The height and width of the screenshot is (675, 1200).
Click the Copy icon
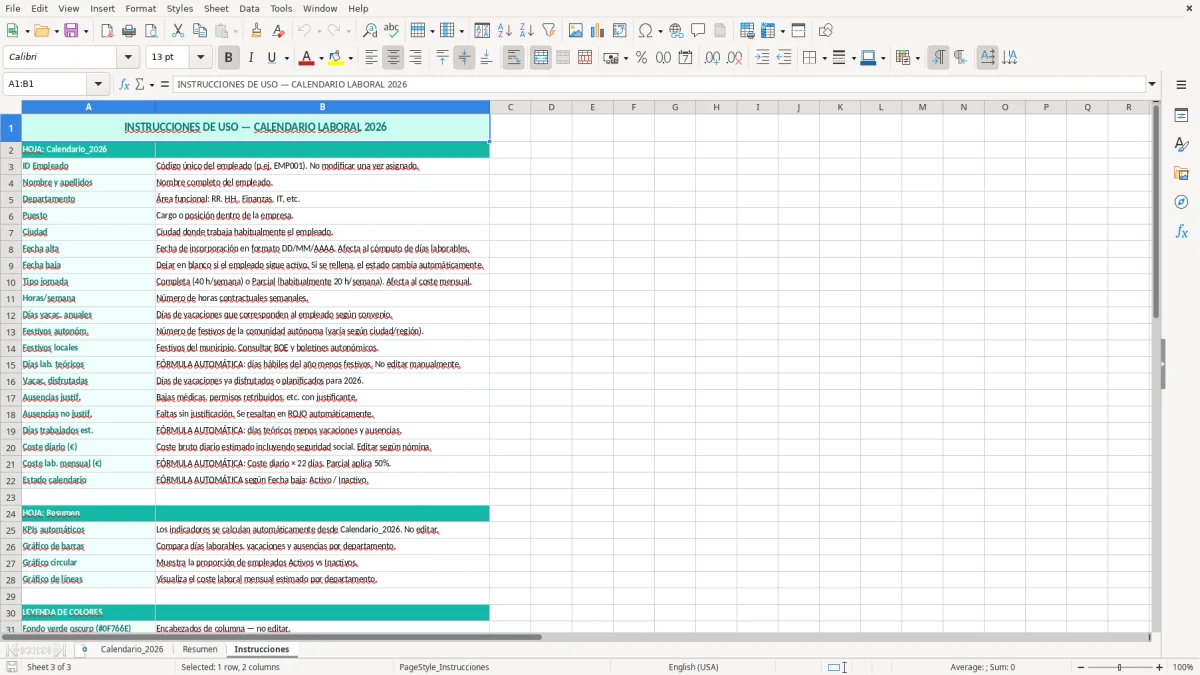200,31
